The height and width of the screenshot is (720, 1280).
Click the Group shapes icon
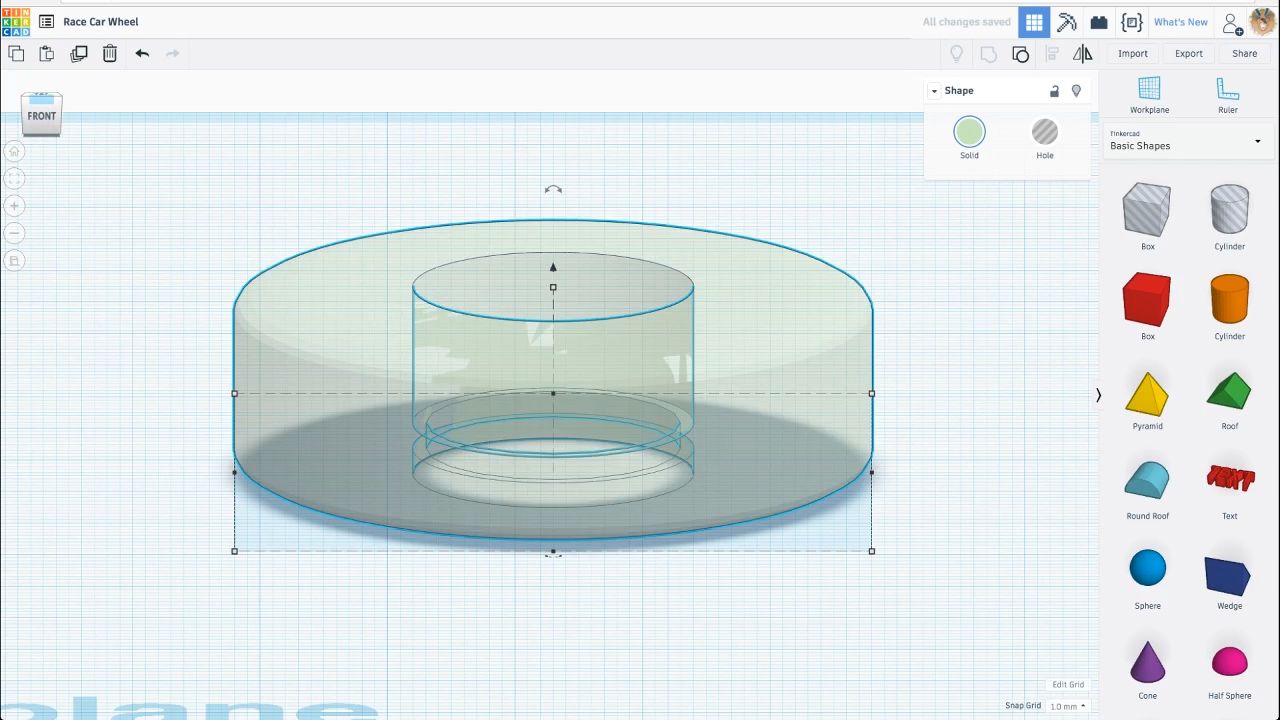(x=988, y=54)
